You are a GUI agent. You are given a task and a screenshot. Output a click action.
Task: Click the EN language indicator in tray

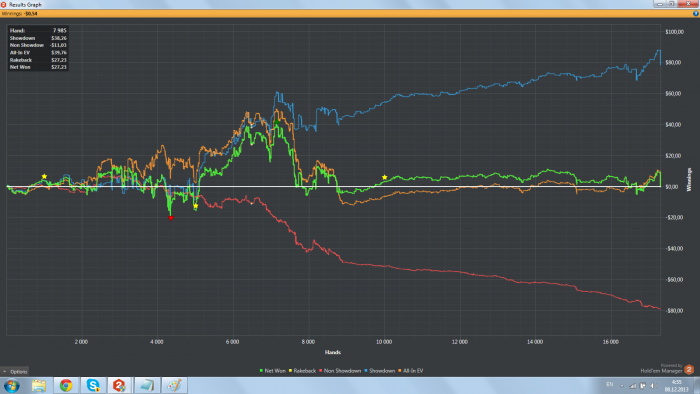pyautogui.click(x=610, y=385)
